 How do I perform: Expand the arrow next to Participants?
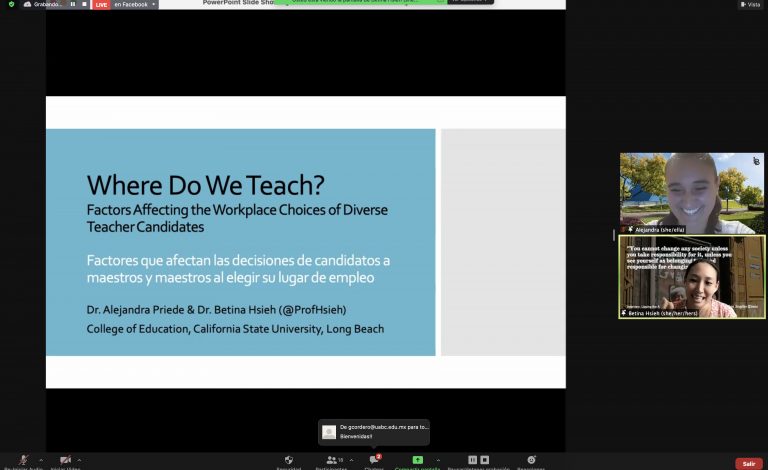[x=351, y=460]
